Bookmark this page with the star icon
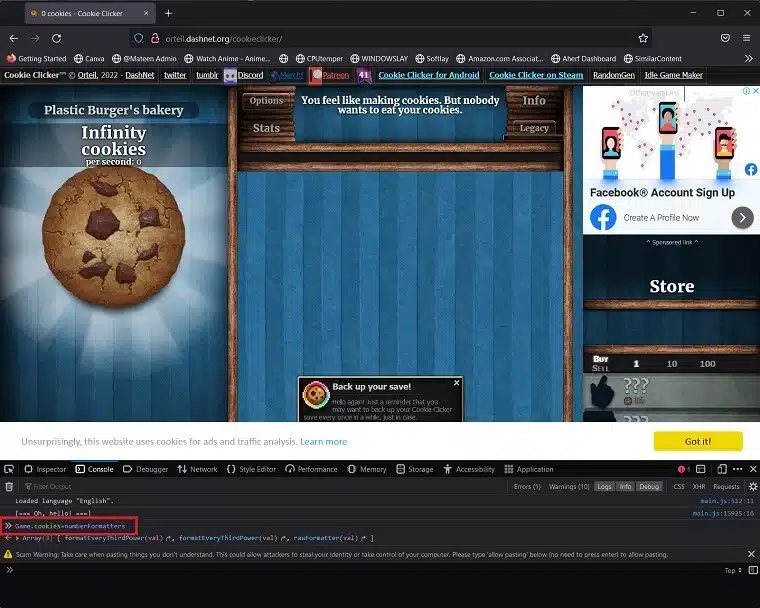 coord(643,38)
